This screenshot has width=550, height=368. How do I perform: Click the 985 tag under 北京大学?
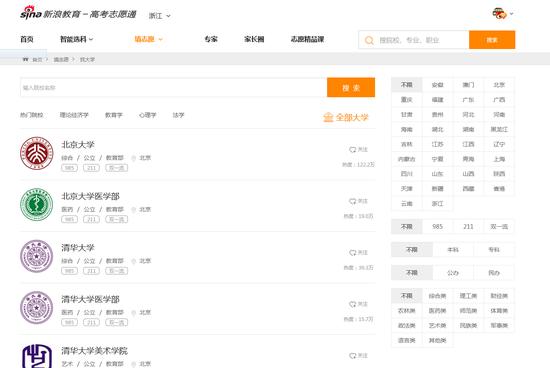[69, 168]
